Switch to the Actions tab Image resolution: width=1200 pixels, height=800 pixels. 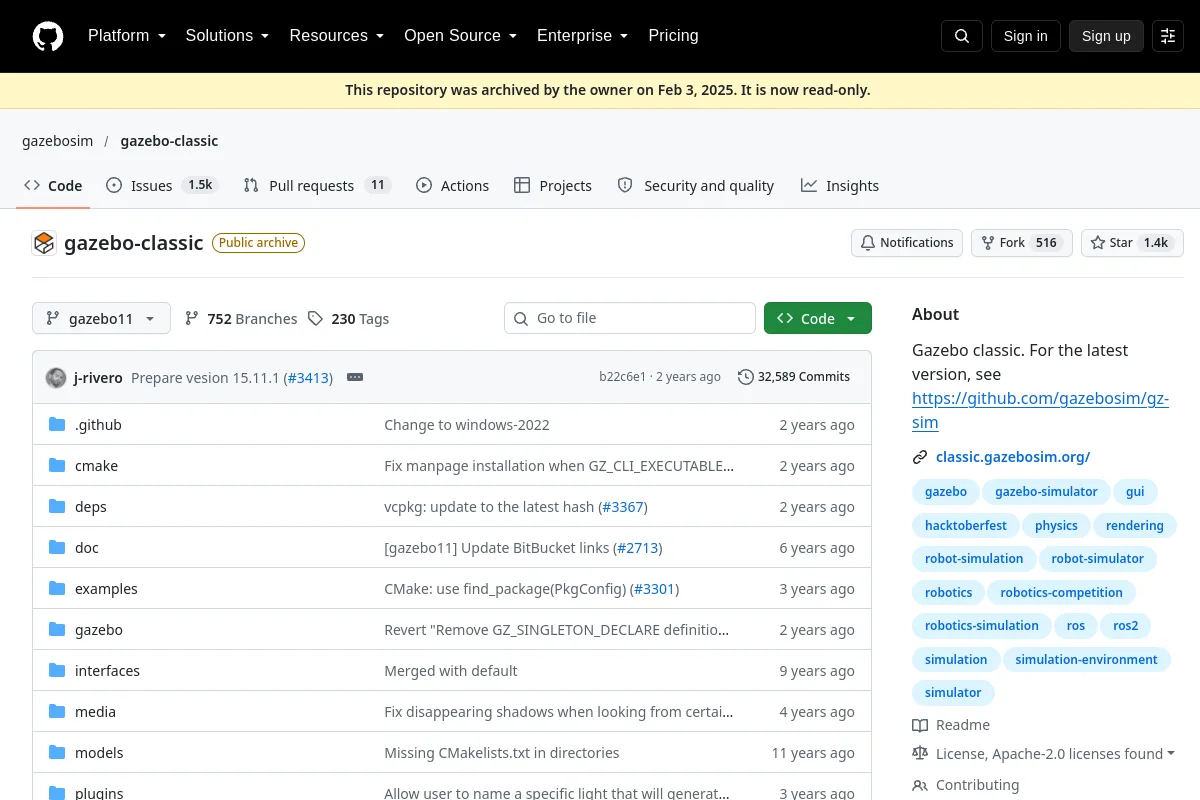pyautogui.click(x=453, y=186)
